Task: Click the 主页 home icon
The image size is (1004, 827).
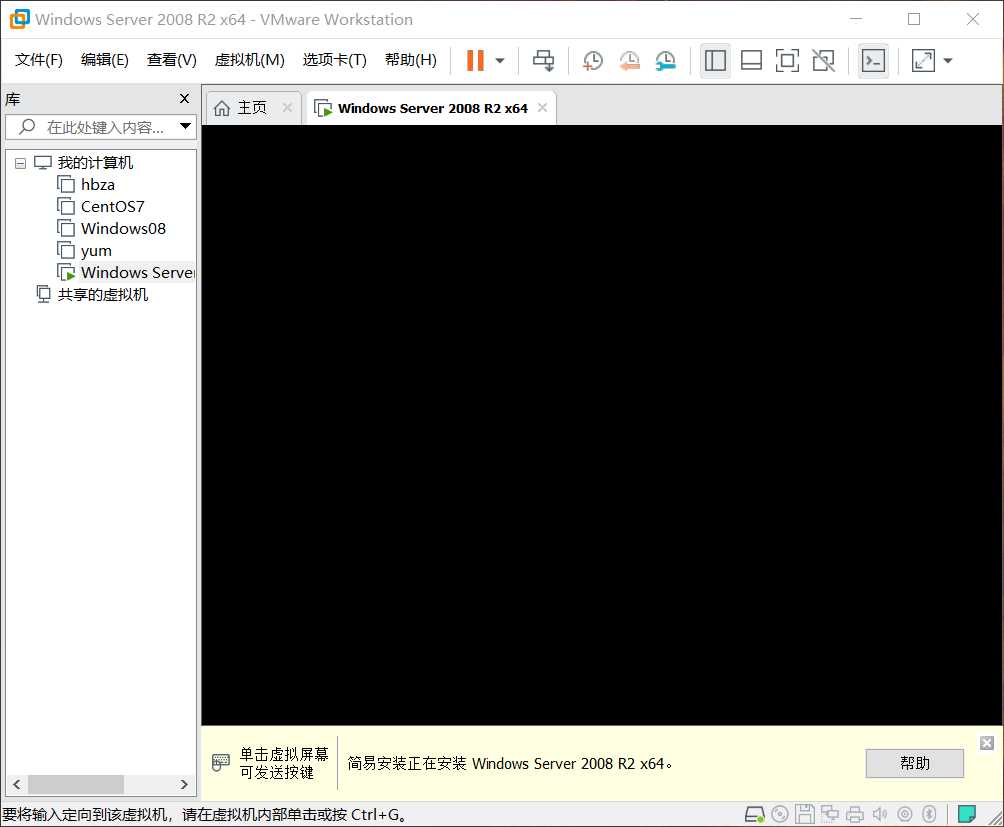Action: [x=222, y=108]
